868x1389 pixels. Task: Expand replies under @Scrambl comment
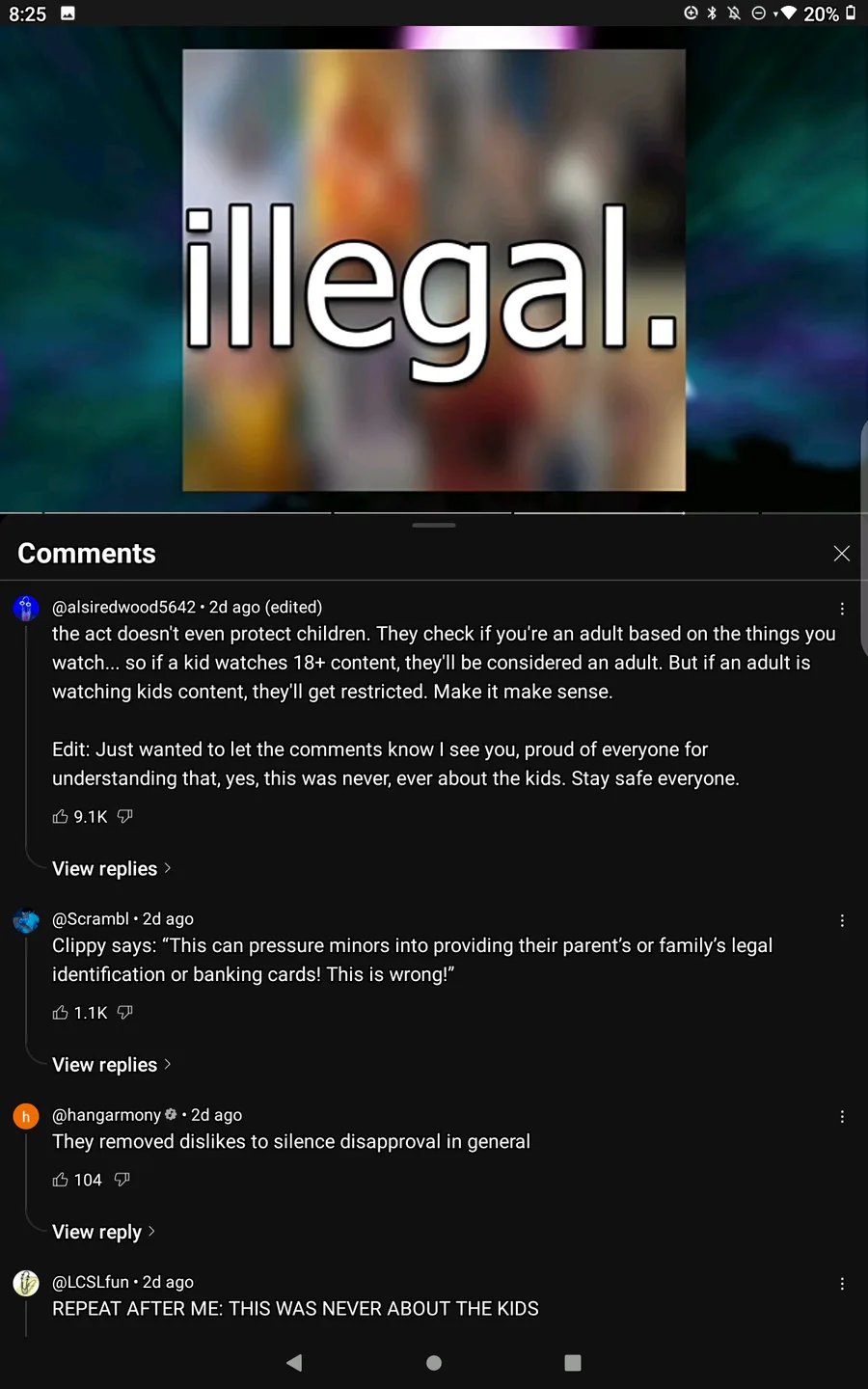coord(111,1064)
